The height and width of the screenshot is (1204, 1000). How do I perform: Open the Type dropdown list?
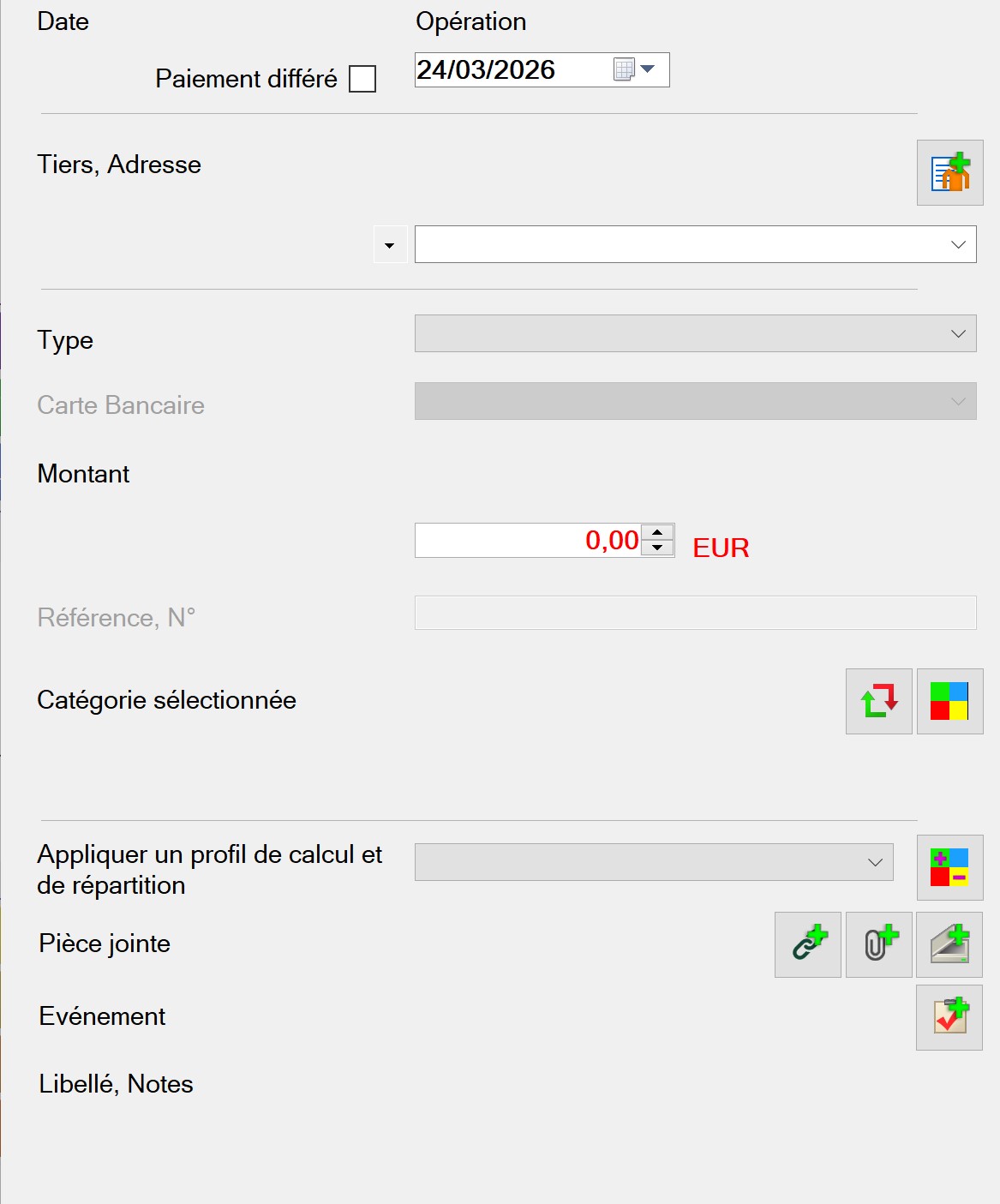(958, 333)
